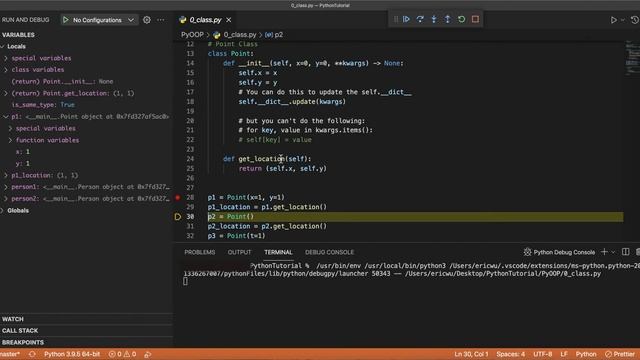The width and height of the screenshot is (640, 360).
Task: Click the Prettier status bar item
Action: pos(620,354)
